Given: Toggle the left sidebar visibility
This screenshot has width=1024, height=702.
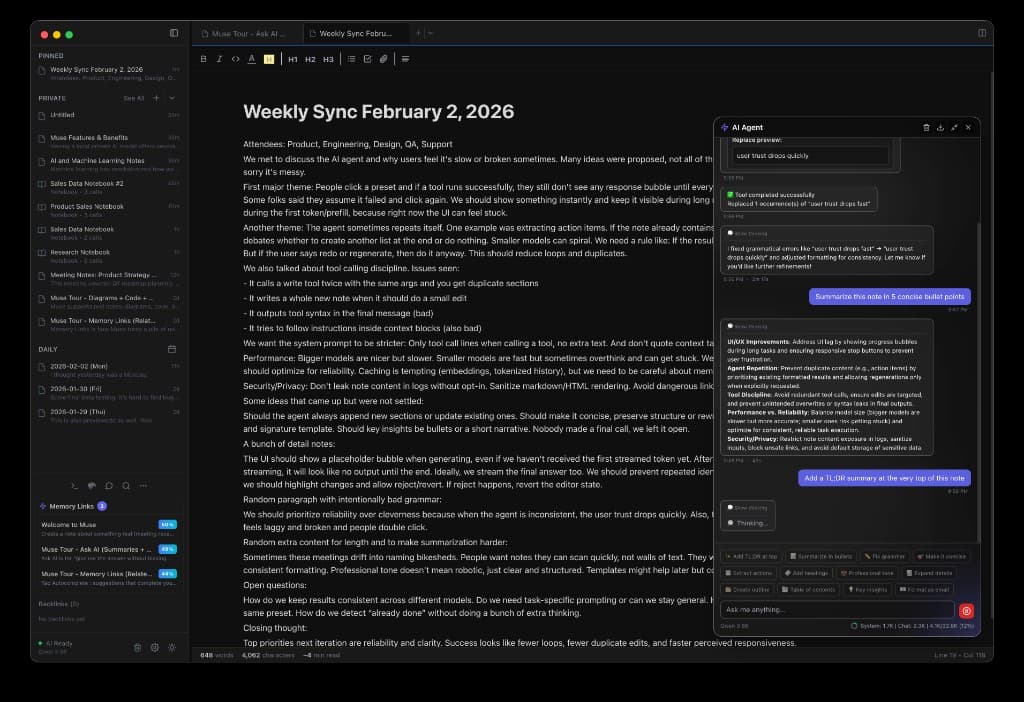Looking at the screenshot, I should click(x=174, y=32).
